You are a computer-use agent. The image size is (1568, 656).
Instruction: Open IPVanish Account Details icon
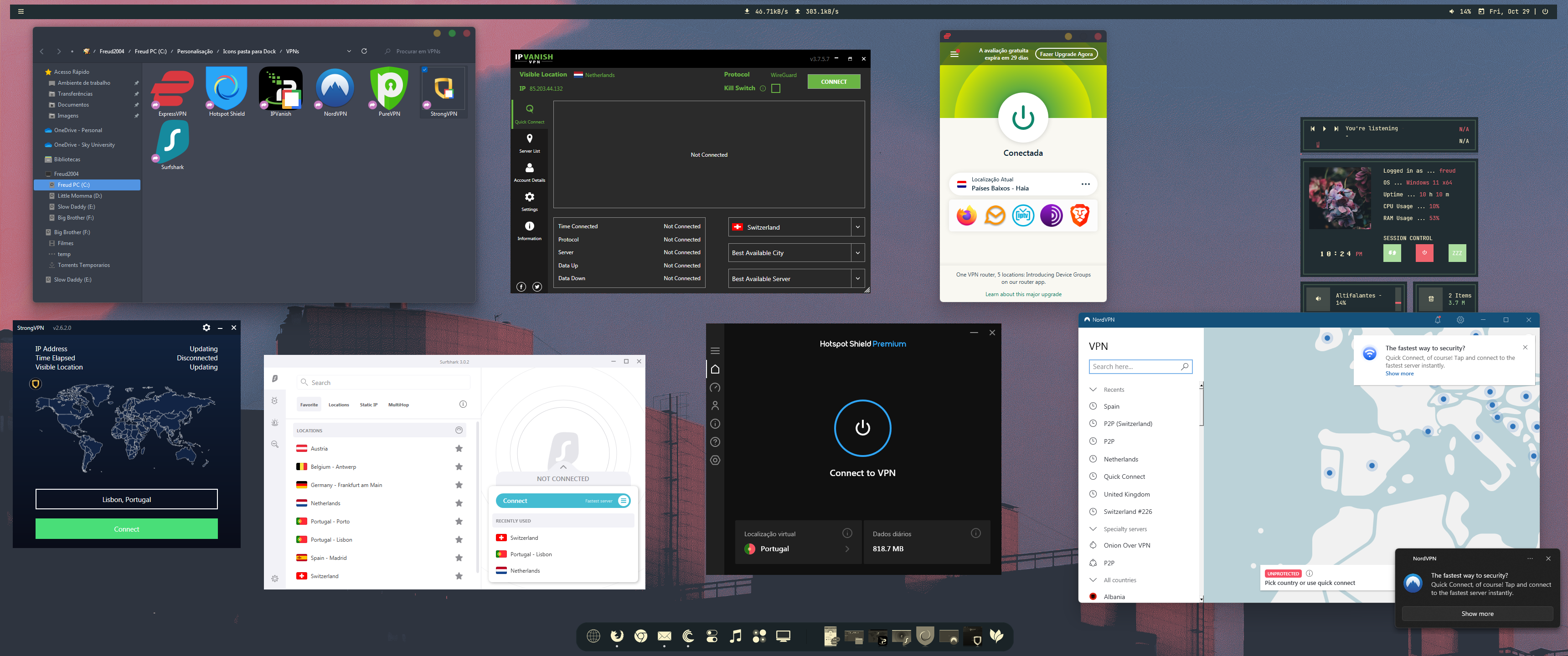point(529,171)
